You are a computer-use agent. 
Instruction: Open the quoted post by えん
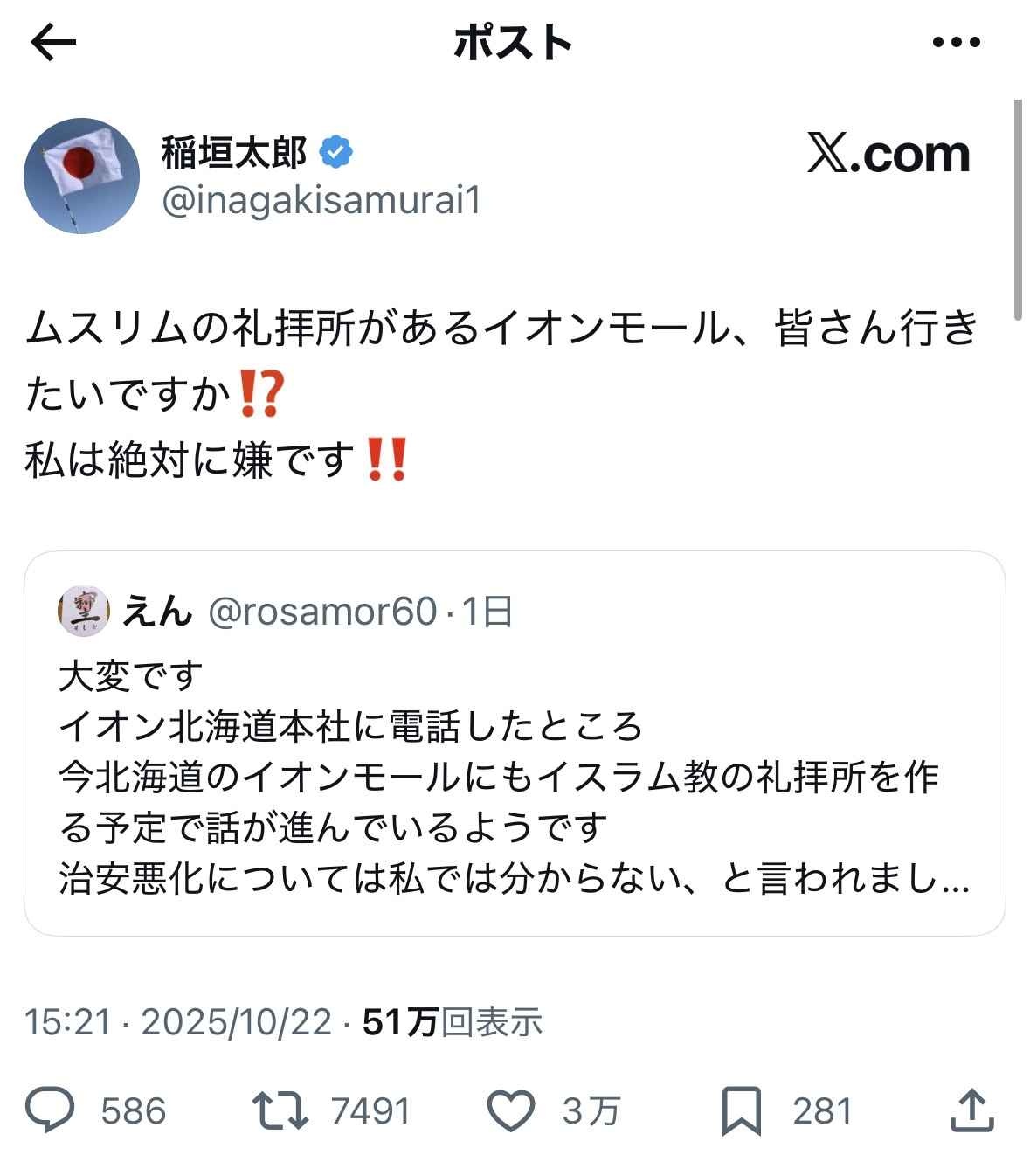[x=514, y=778]
